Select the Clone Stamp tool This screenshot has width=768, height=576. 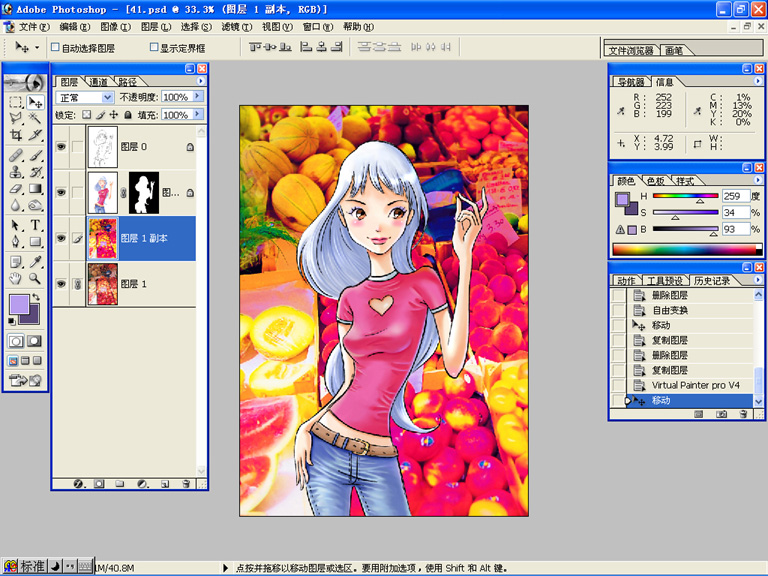[x=16, y=172]
